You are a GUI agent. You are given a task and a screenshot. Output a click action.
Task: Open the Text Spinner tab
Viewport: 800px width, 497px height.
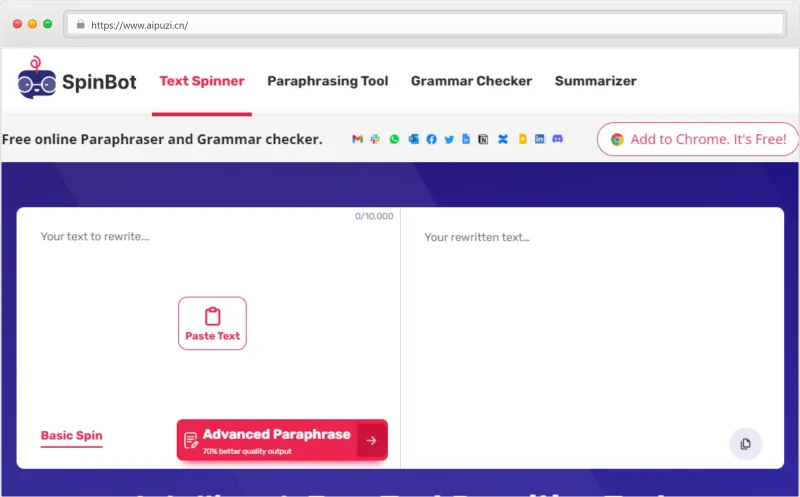coord(202,81)
